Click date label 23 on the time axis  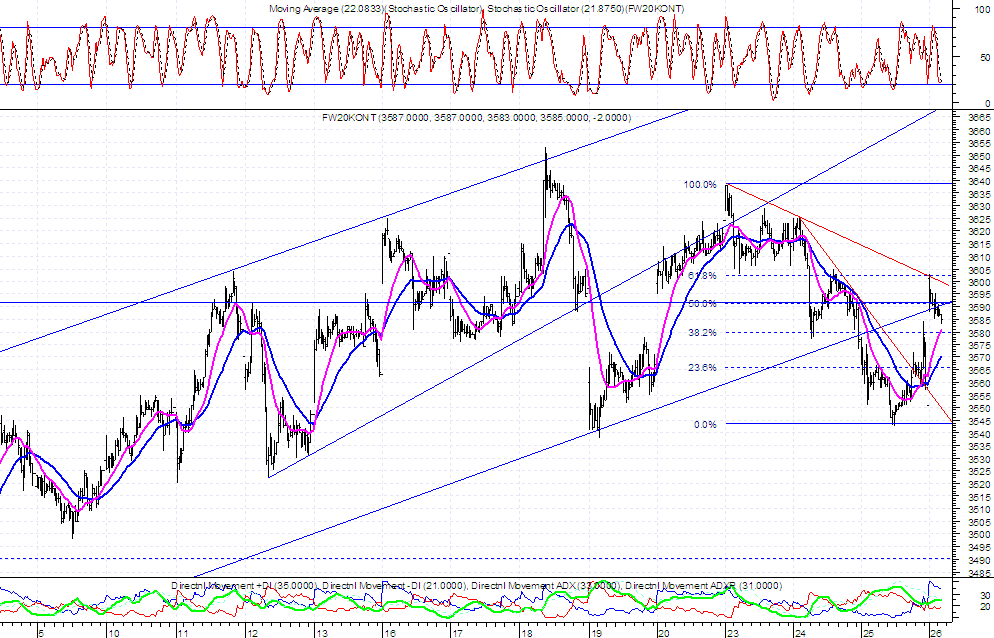(732, 633)
